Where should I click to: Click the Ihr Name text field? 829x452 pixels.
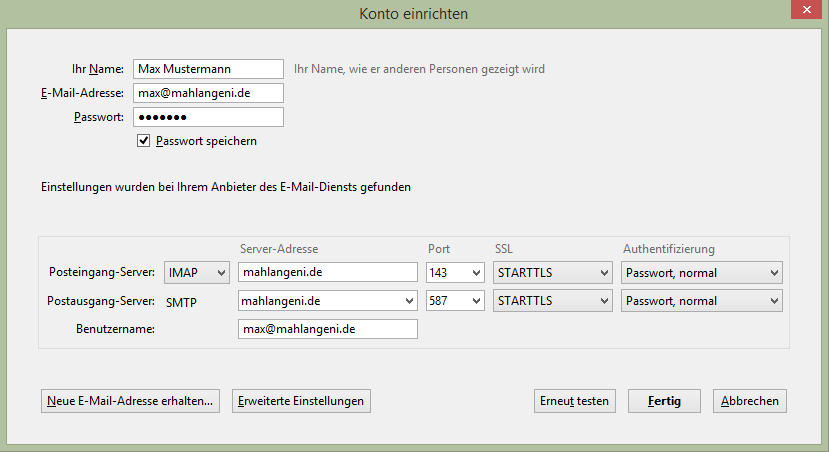208,69
